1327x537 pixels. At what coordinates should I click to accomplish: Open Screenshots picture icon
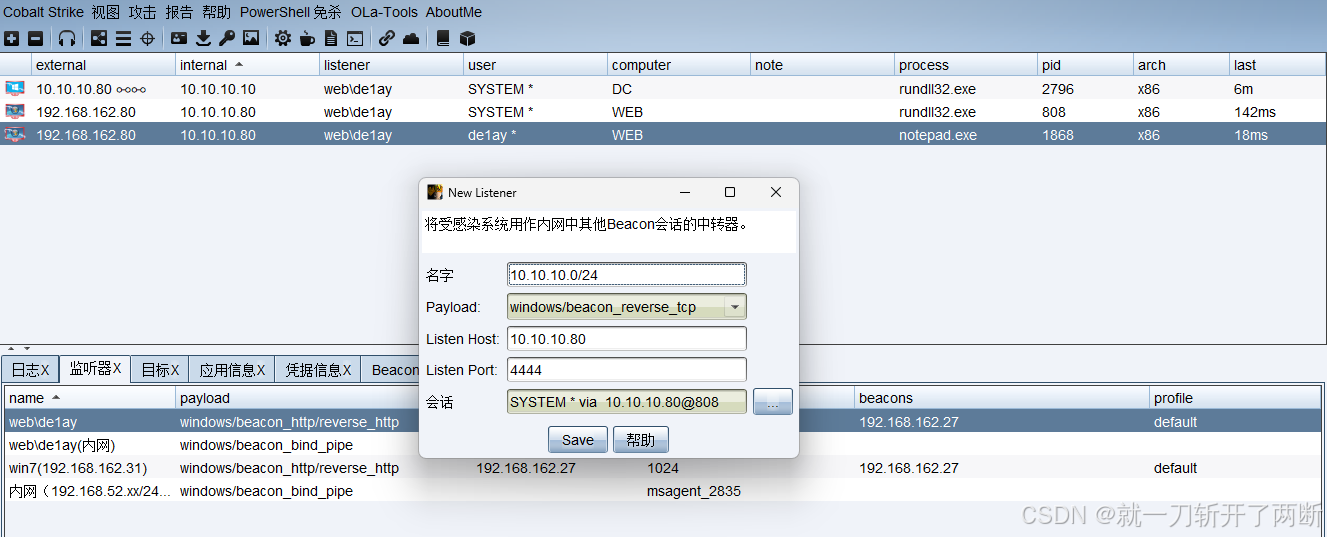[x=251, y=38]
